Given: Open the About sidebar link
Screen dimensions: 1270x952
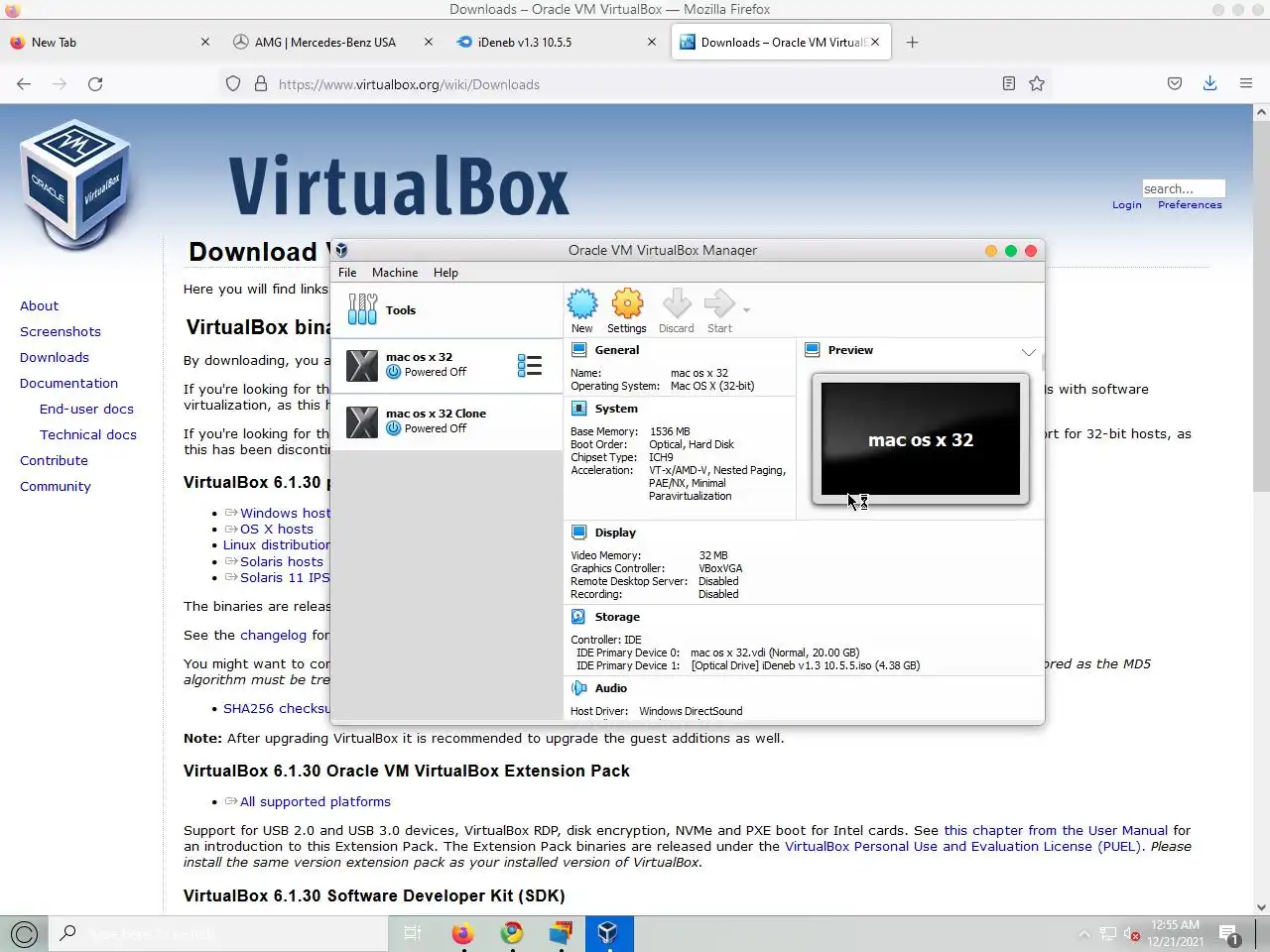Looking at the screenshot, I should 40,306.
